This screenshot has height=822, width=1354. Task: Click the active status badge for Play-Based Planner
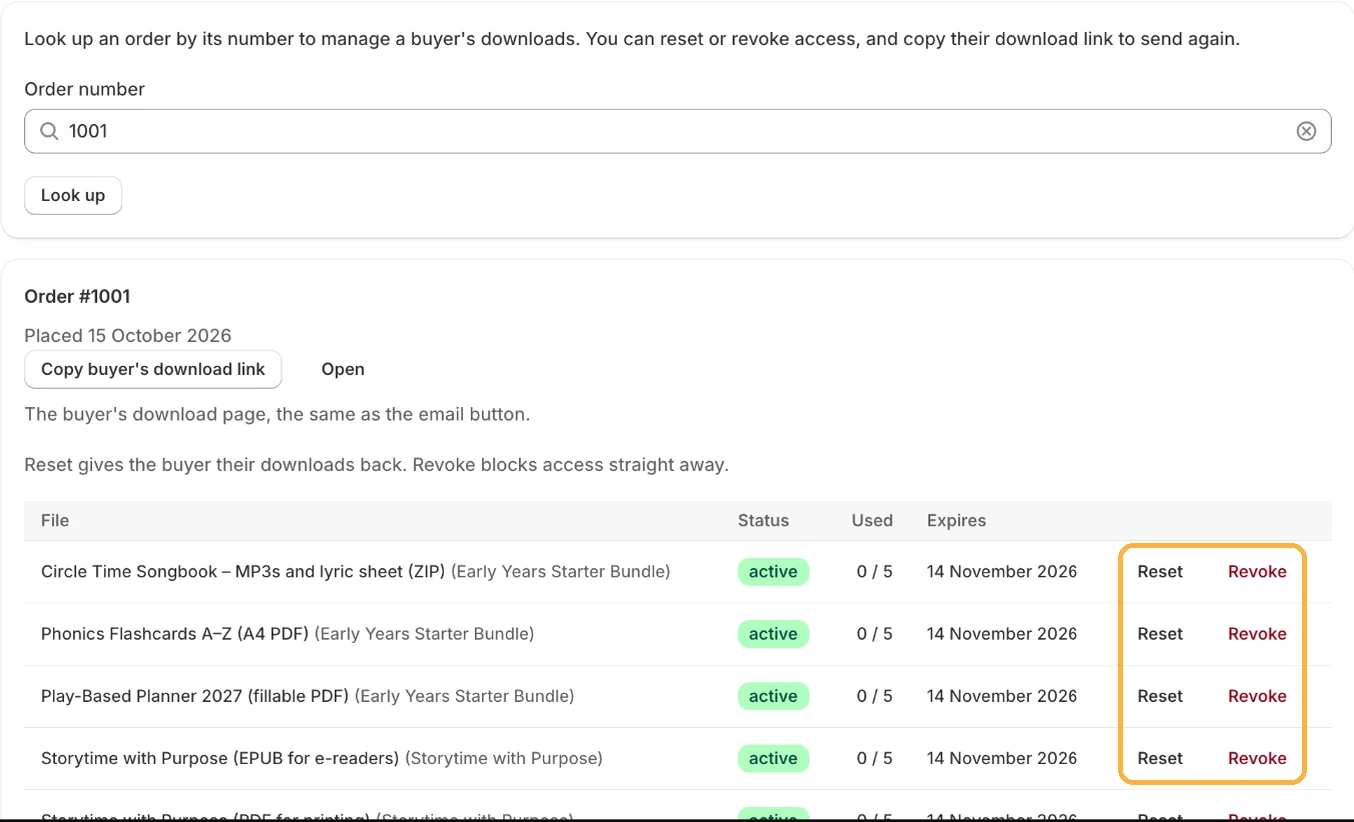[x=773, y=696]
